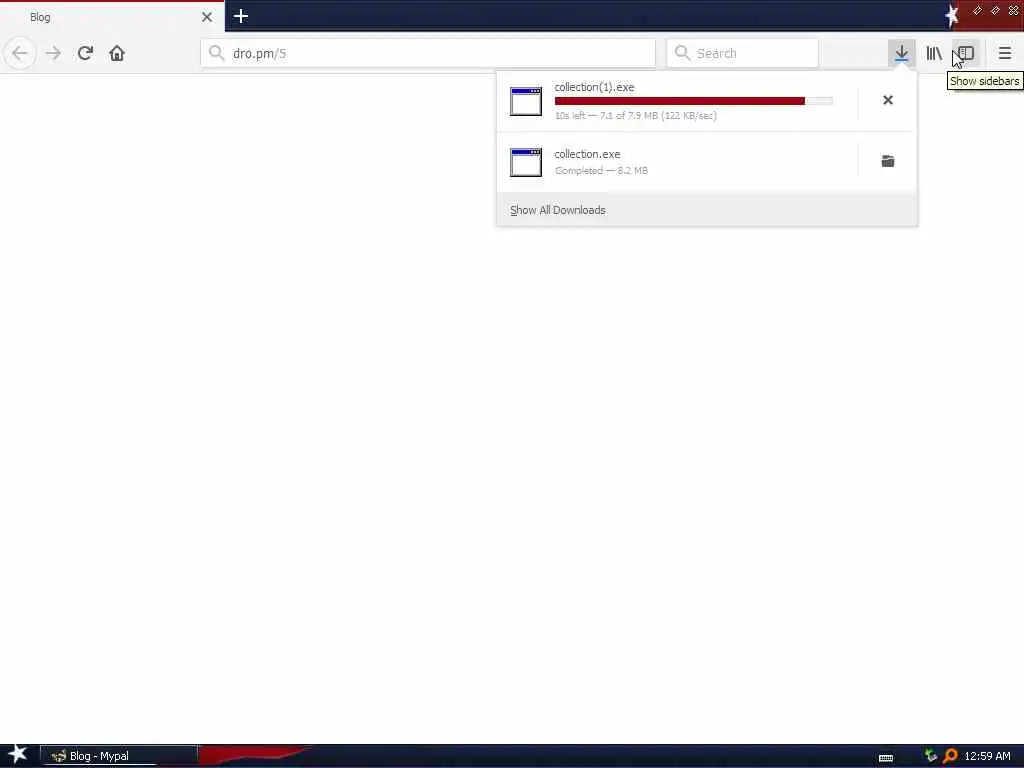Close the Blog tab
The height and width of the screenshot is (768, 1024).
(207, 17)
